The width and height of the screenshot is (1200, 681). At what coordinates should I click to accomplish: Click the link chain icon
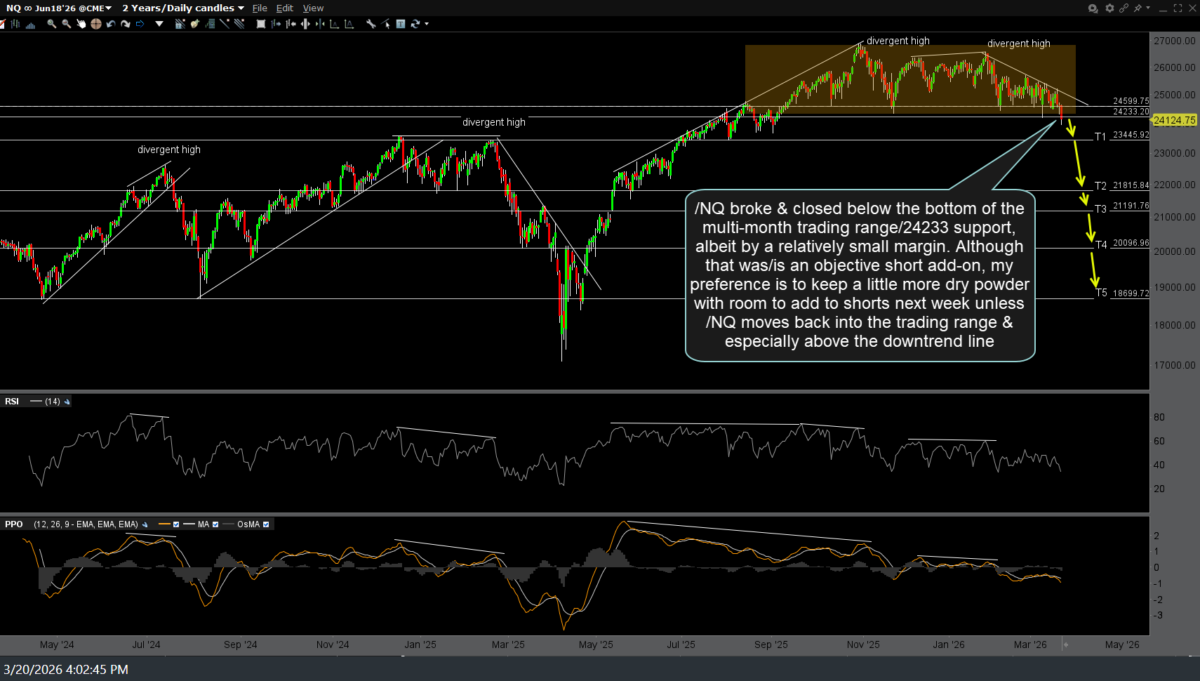coord(1124,8)
